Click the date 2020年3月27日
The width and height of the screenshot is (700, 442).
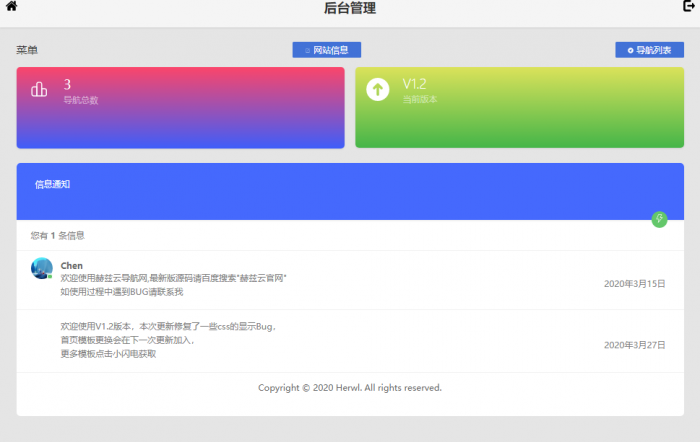pos(634,345)
